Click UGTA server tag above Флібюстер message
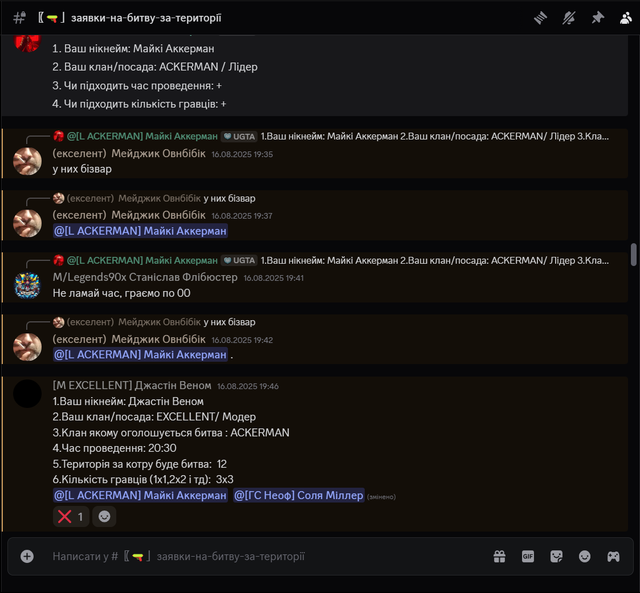The image size is (640, 593). pos(240,260)
